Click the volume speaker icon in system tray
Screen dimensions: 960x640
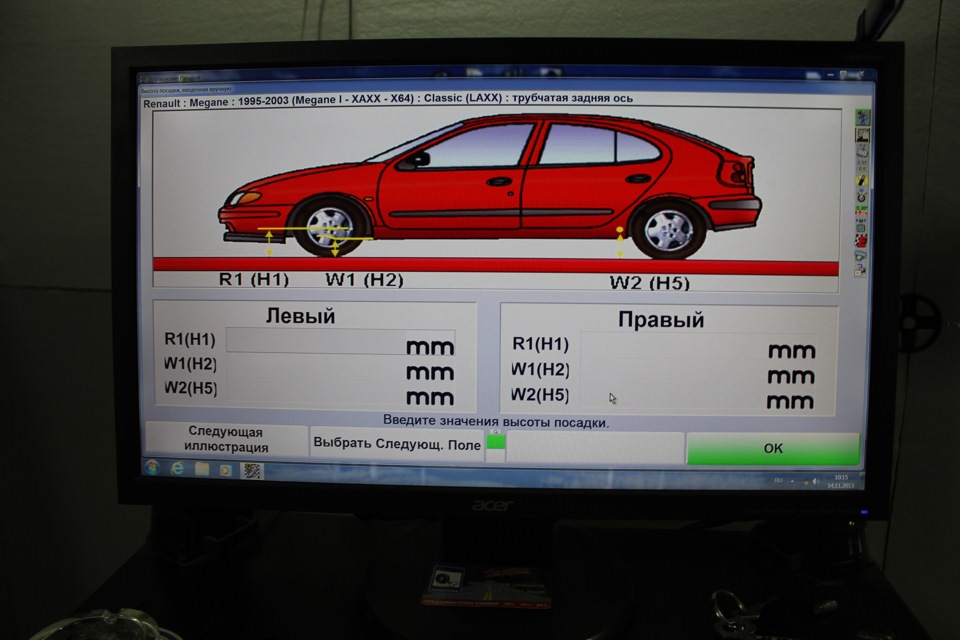tap(816, 481)
